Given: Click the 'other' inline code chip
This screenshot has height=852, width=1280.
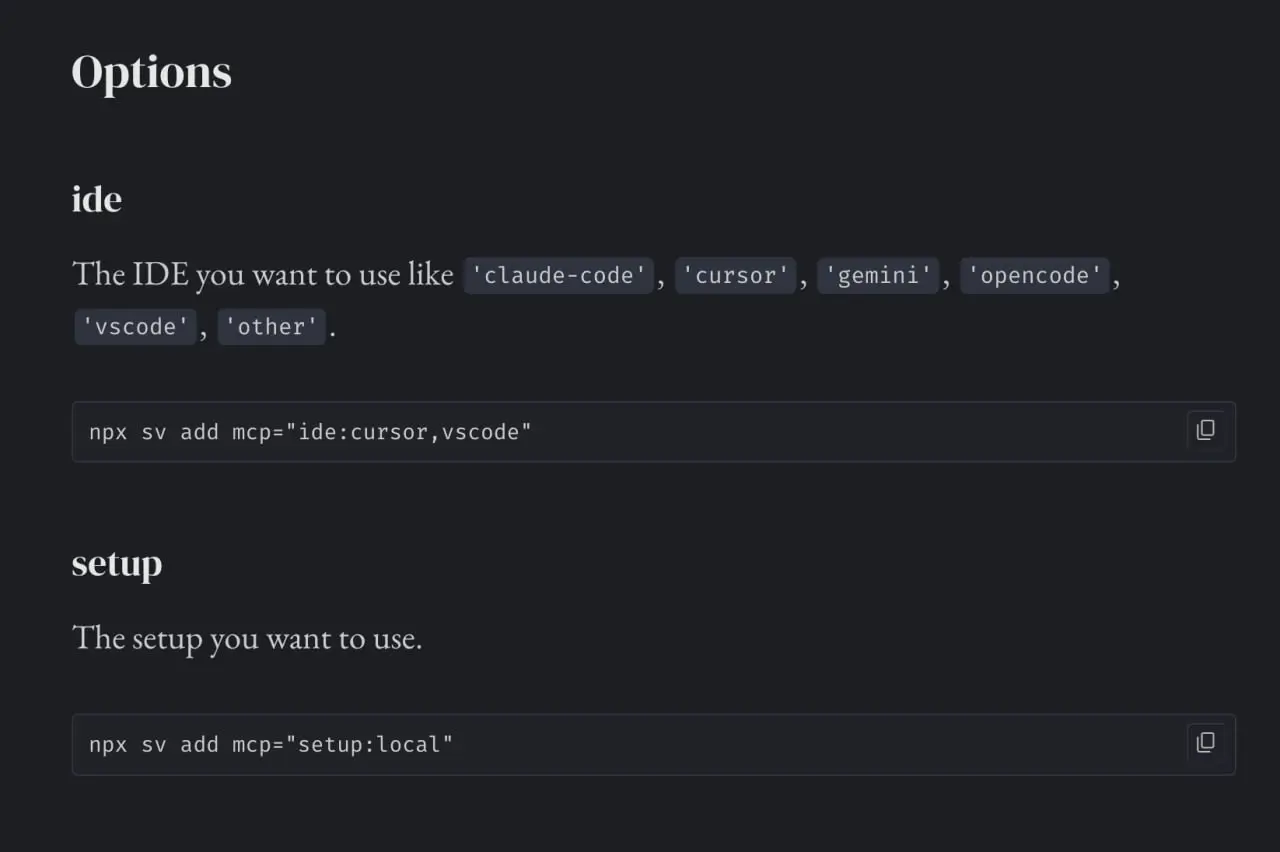Looking at the screenshot, I should coord(271,327).
